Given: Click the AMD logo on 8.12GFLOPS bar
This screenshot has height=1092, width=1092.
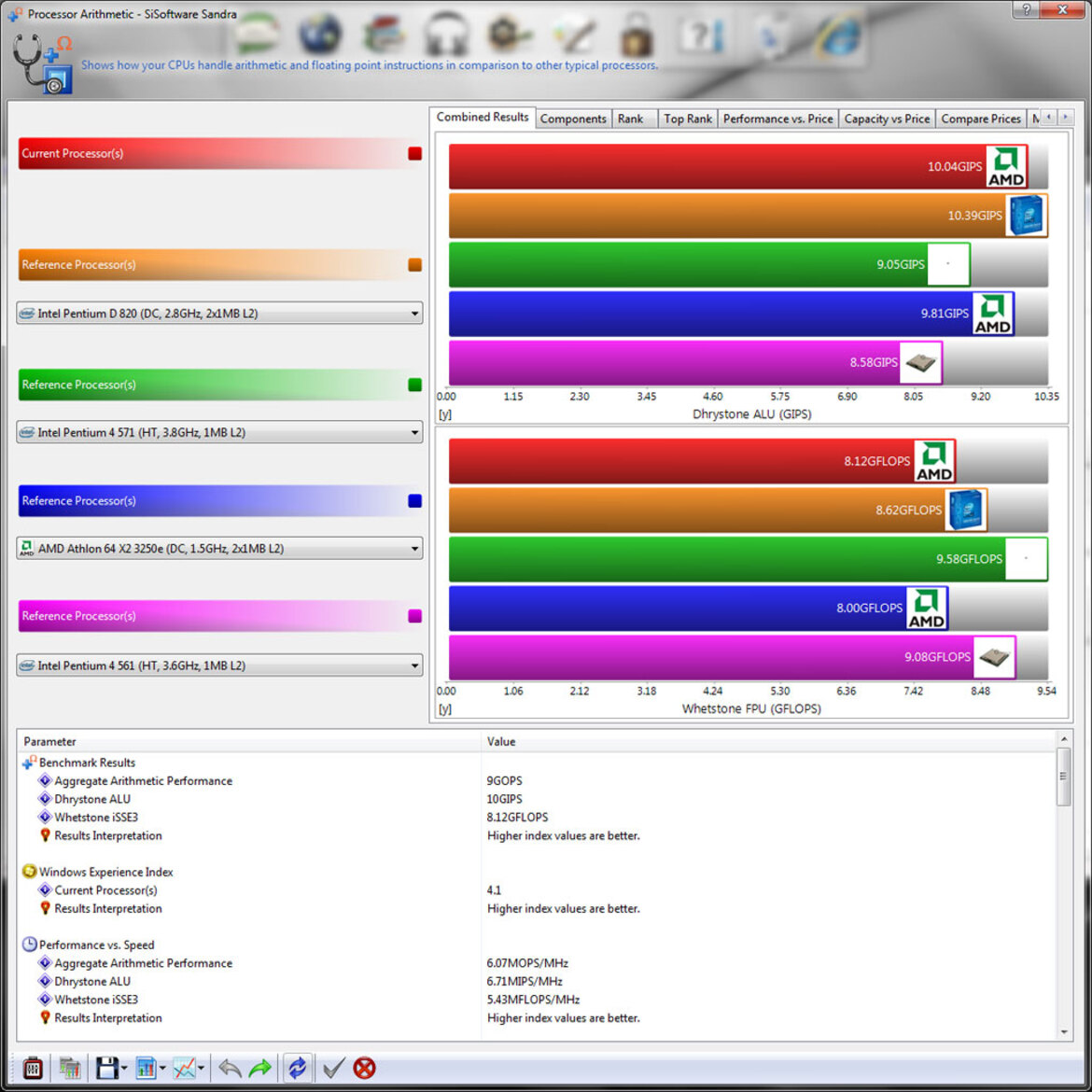Looking at the screenshot, I should (x=934, y=461).
